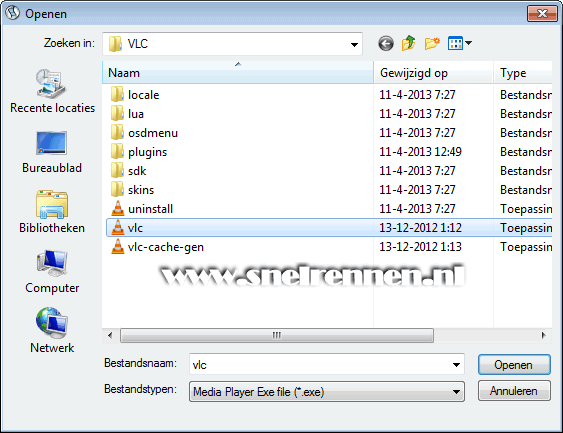Screen dimensions: 563x433
Task: Go up one folder level icon
Action: (409, 43)
